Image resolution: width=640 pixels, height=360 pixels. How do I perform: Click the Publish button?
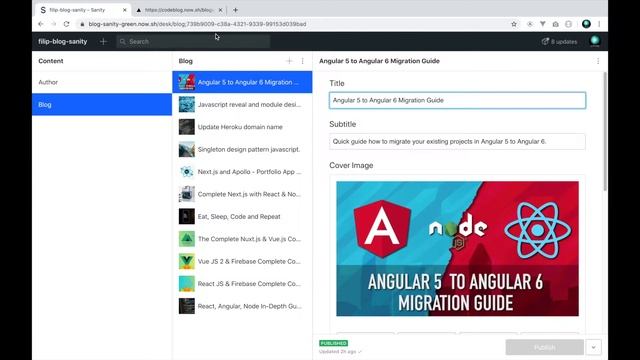(x=544, y=347)
